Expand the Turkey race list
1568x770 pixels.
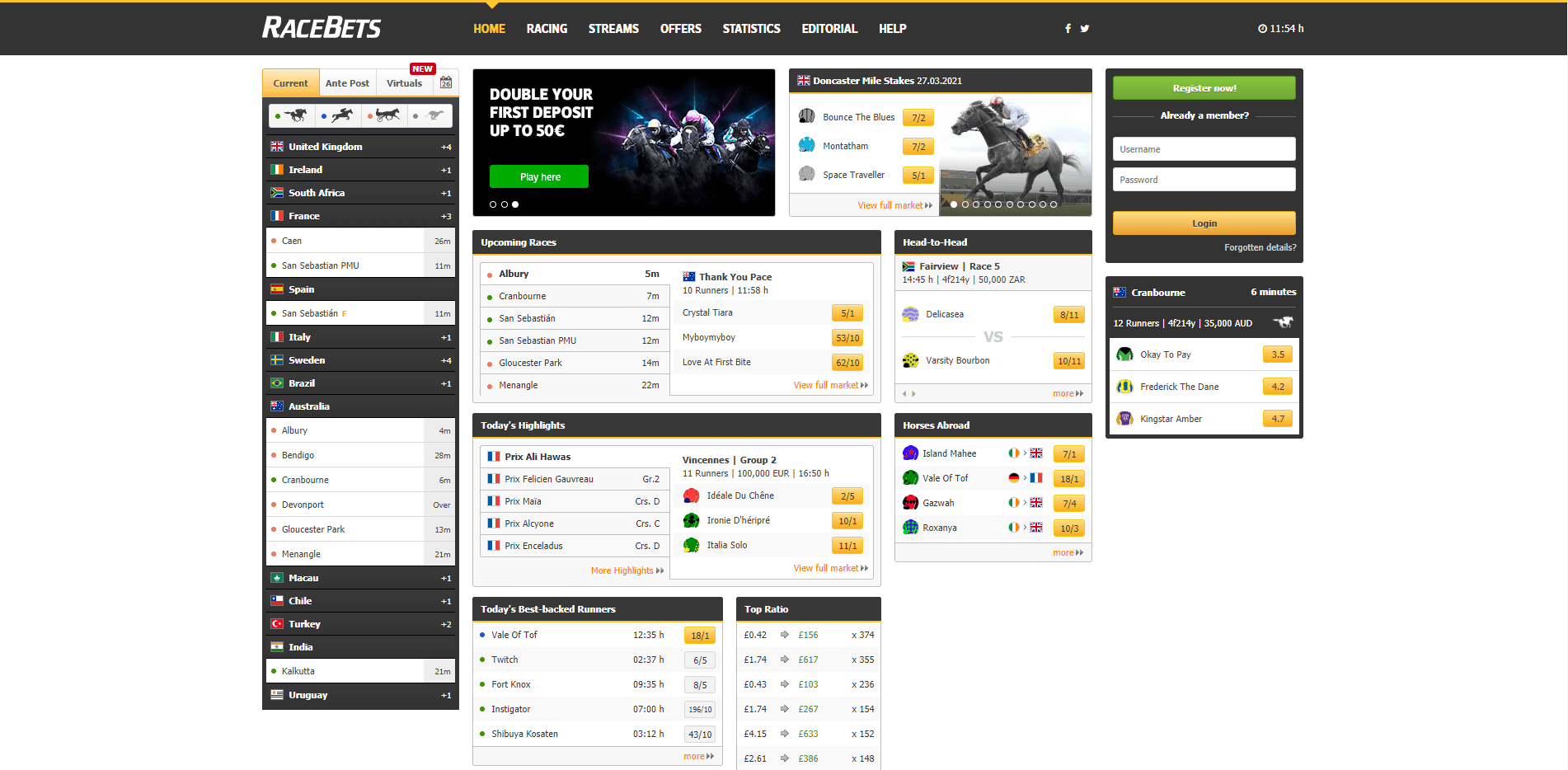(x=360, y=624)
